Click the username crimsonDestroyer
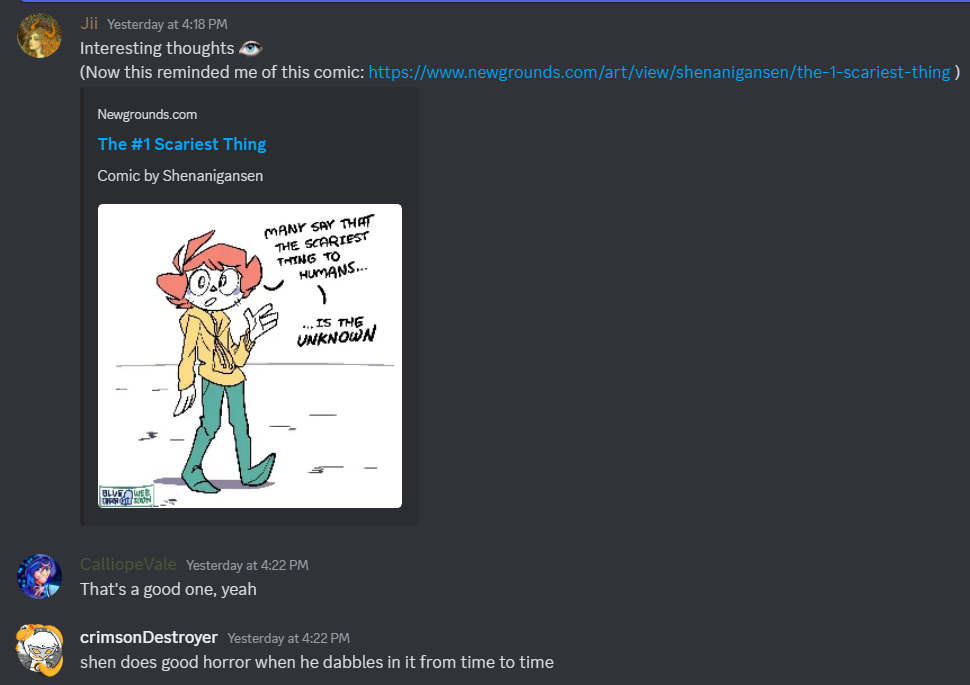 pyautogui.click(x=148, y=637)
